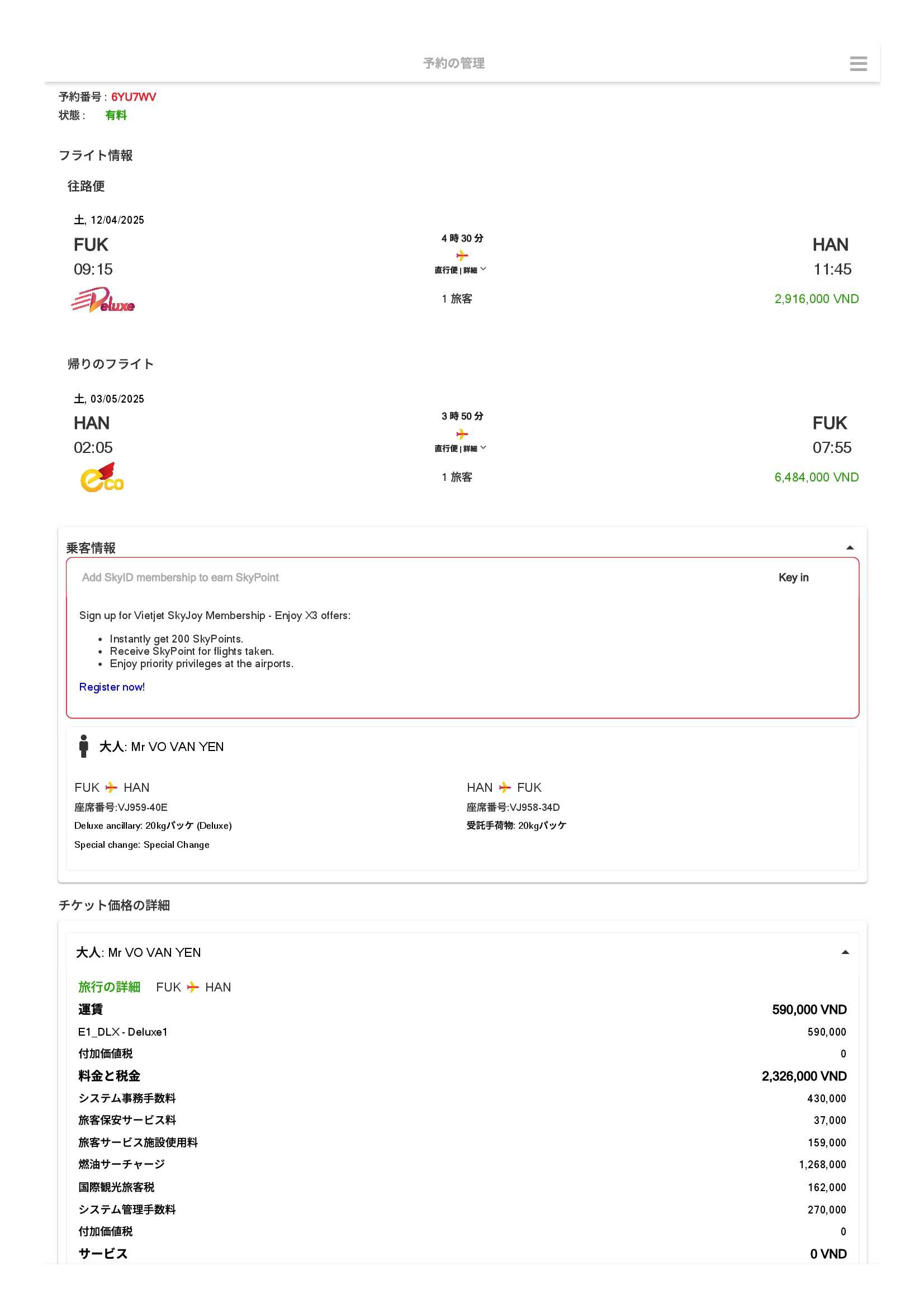924x1308 pixels.
Task: Click the SkyID membership input field
Action: (x=399, y=577)
